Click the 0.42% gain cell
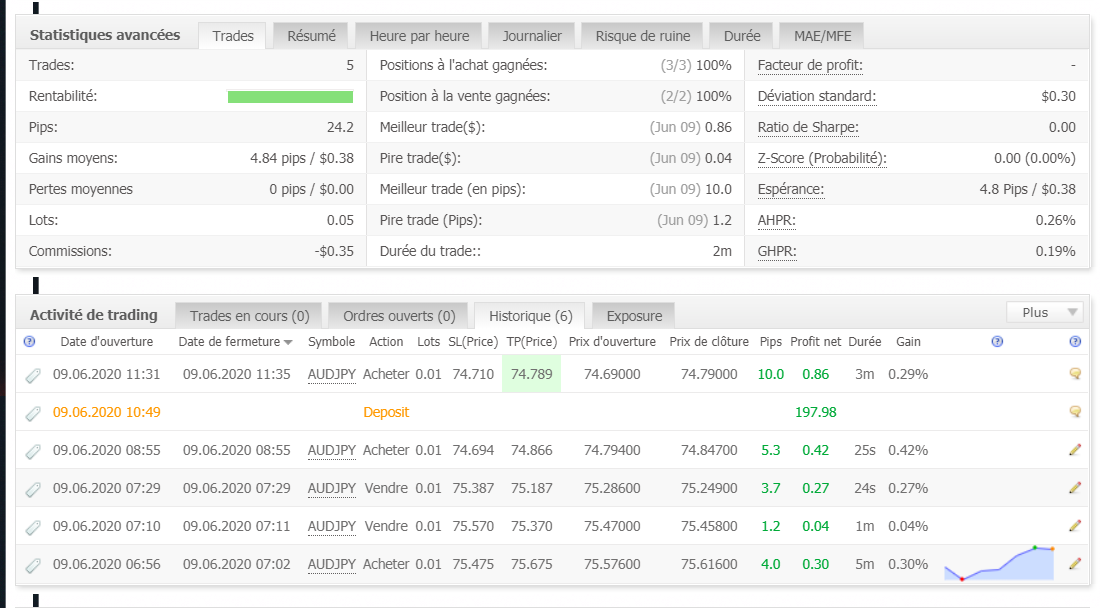Image resolution: width=1100 pixels, height=608 pixels. (x=908, y=450)
